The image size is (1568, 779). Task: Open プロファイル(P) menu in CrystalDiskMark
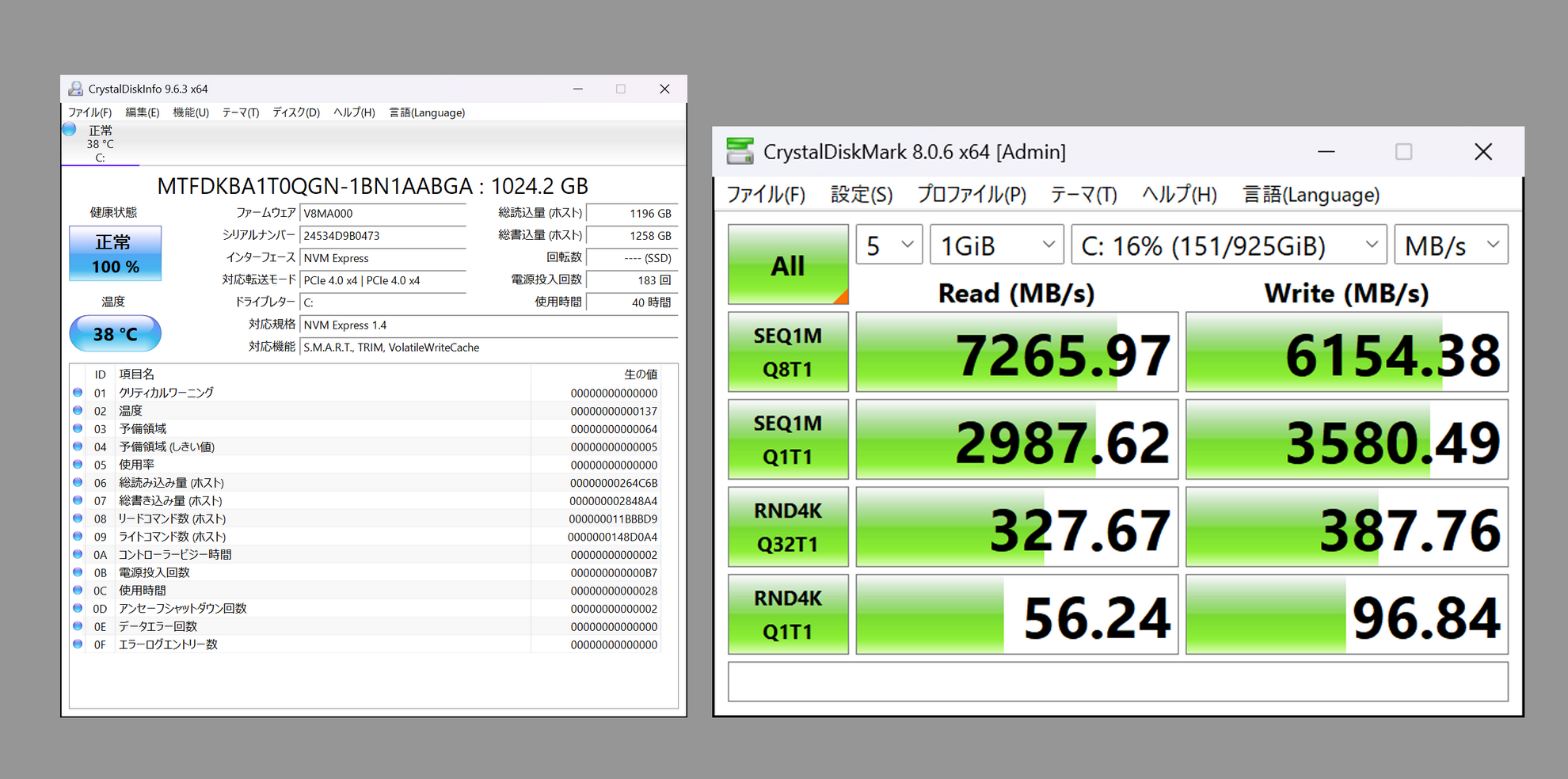pyautogui.click(x=972, y=195)
